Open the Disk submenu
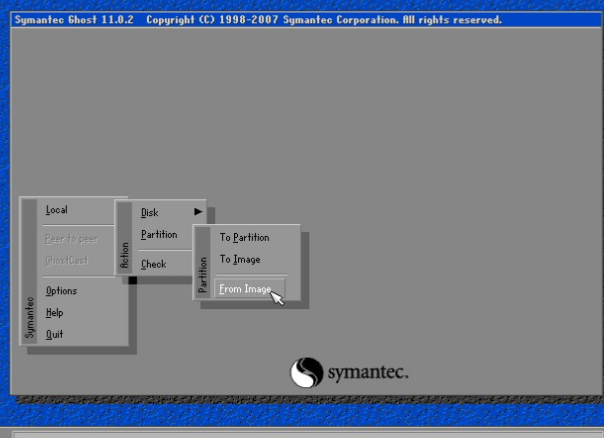This screenshot has width=604, height=438. coord(150,212)
